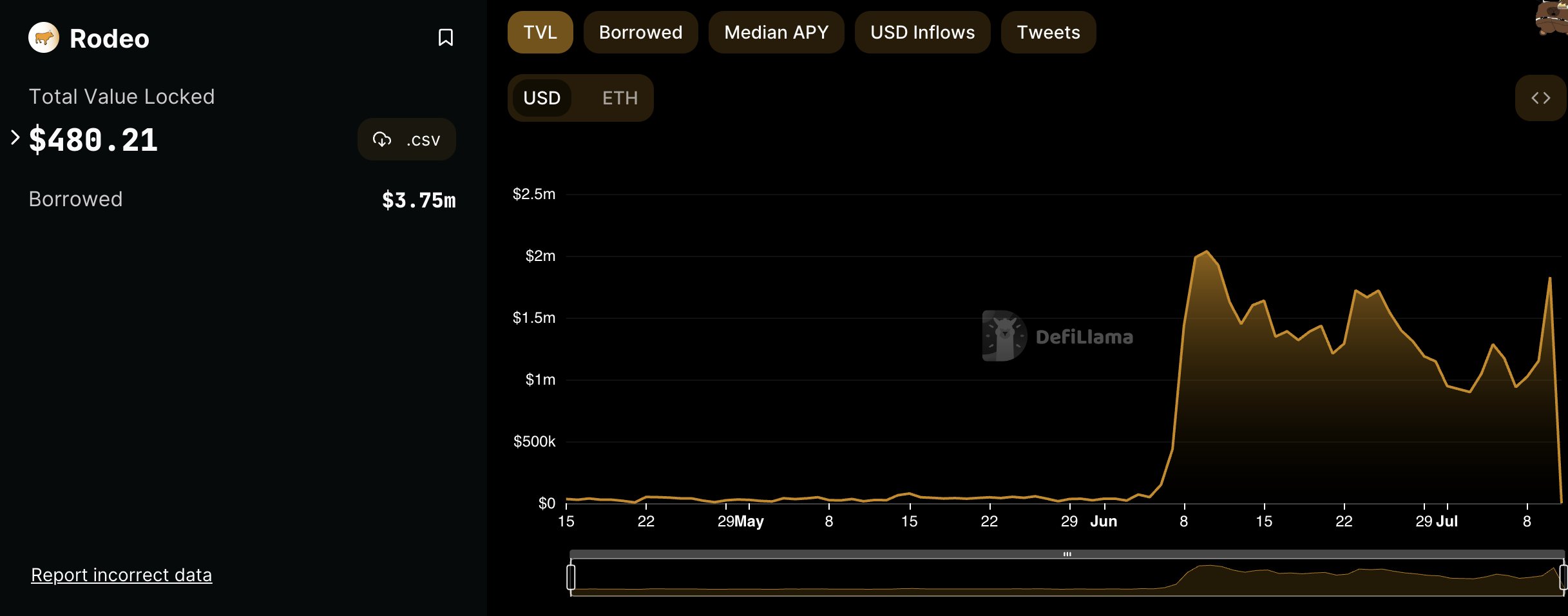
Task: Open the embed chart code icon
Action: [x=1540, y=98]
